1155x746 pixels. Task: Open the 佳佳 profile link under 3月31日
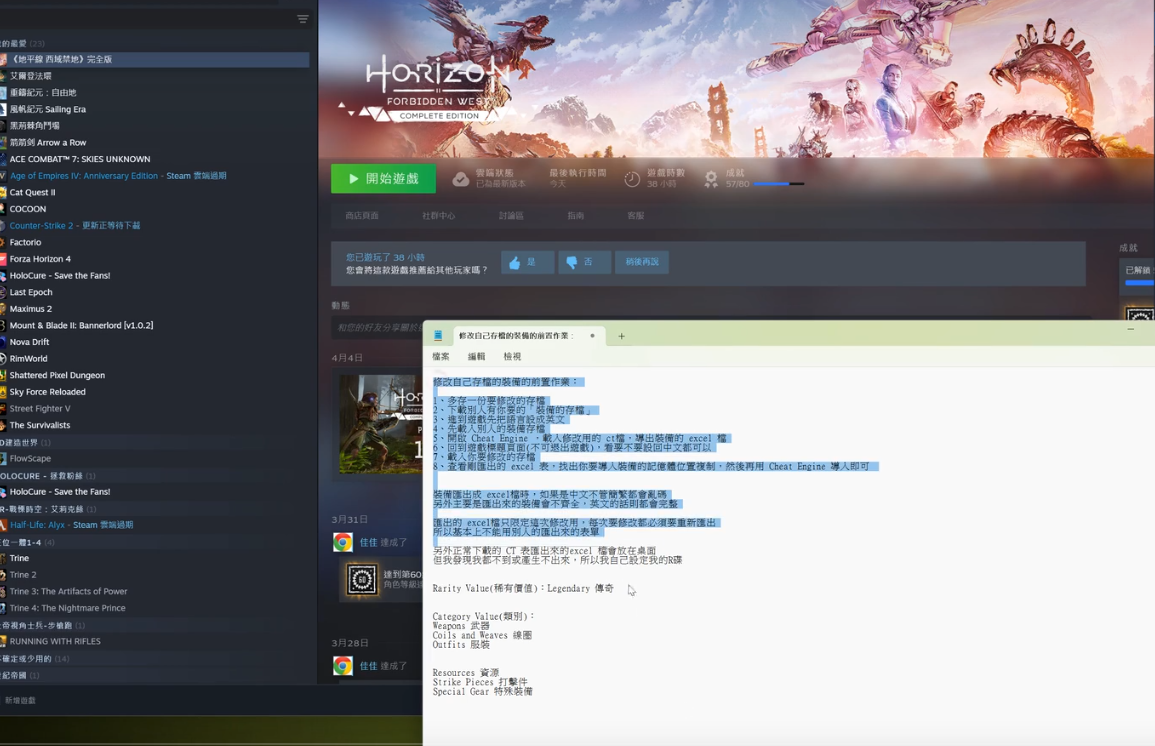pos(368,543)
